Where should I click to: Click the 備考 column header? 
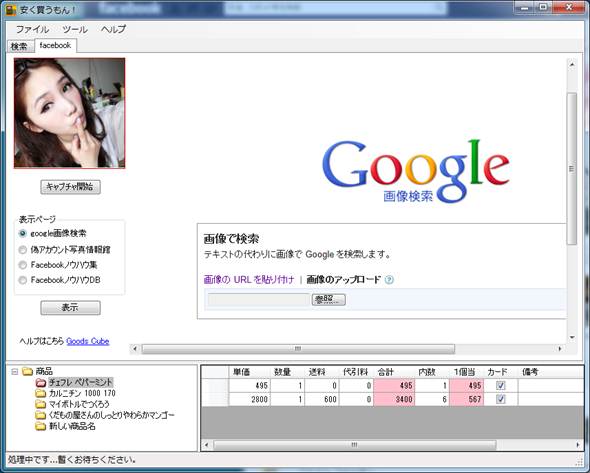[550, 372]
